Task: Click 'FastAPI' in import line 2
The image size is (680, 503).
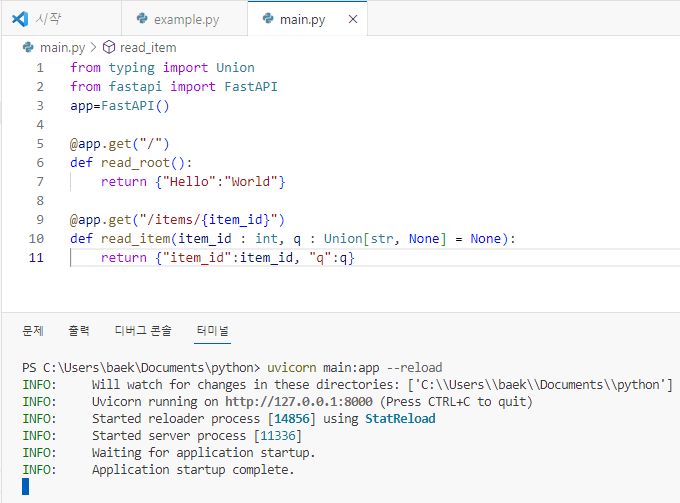Action: [x=251, y=87]
